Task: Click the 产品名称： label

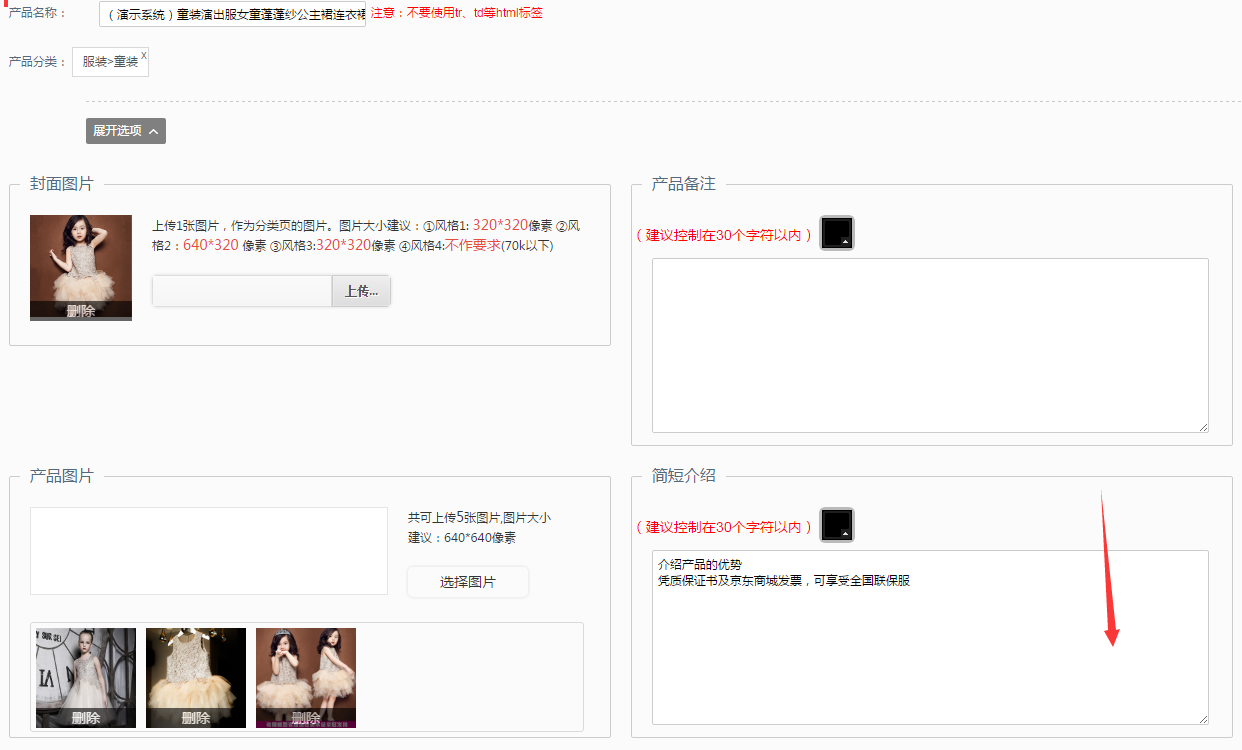Action: [x=37, y=13]
